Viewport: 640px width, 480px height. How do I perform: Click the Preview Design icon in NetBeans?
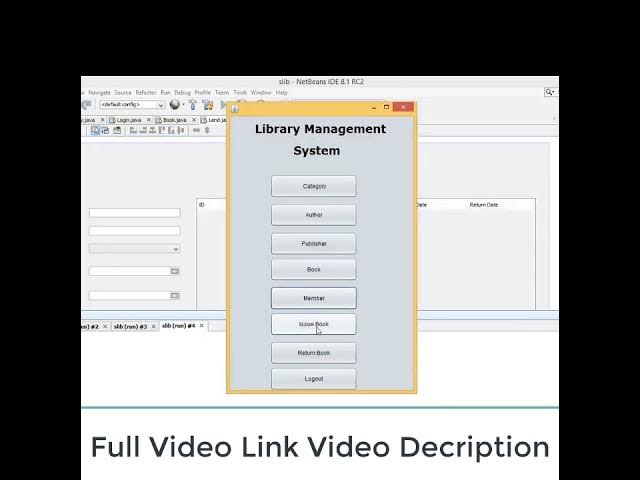coord(117,130)
